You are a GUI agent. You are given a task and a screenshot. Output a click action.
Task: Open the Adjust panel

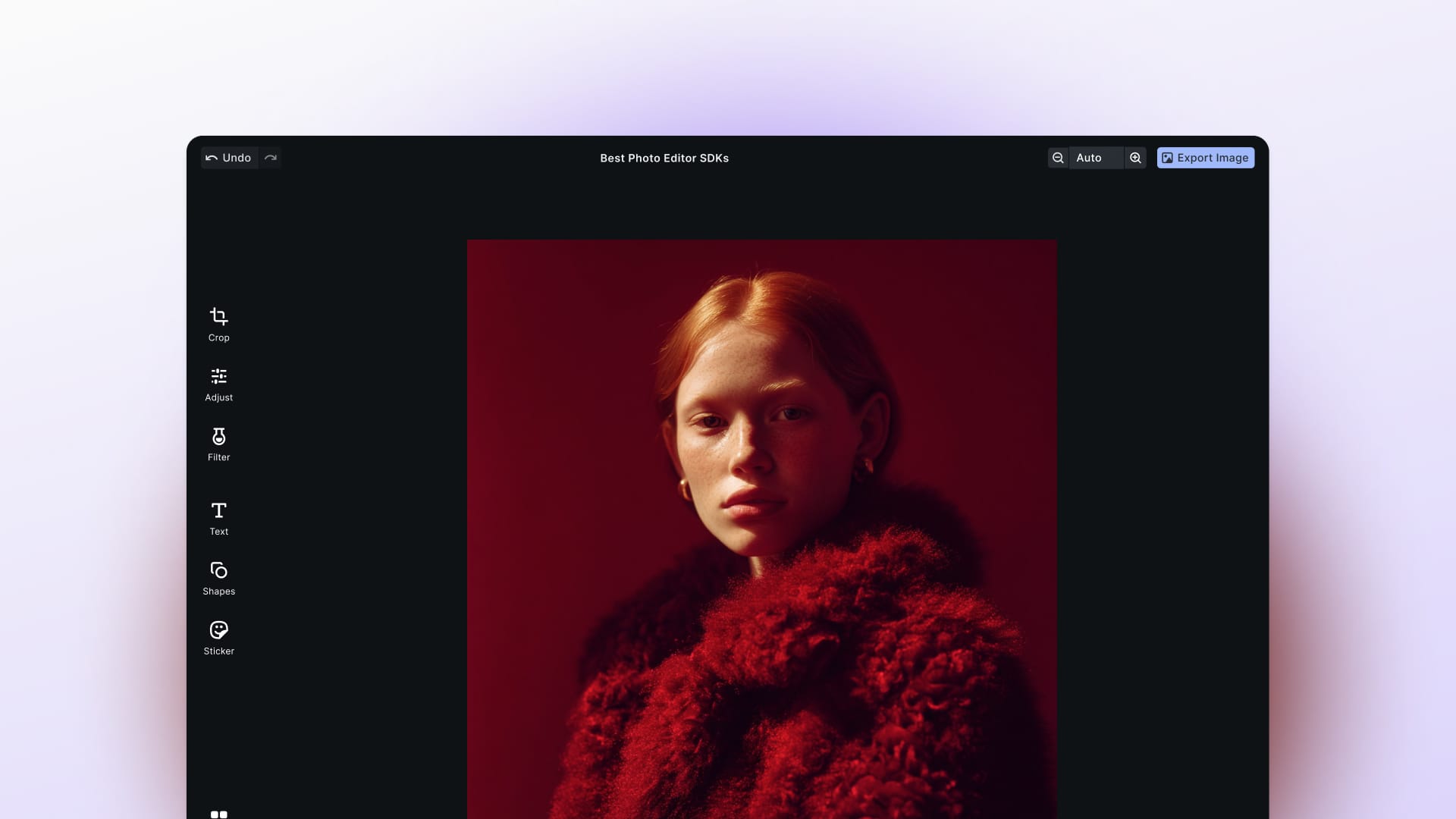click(218, 384)
